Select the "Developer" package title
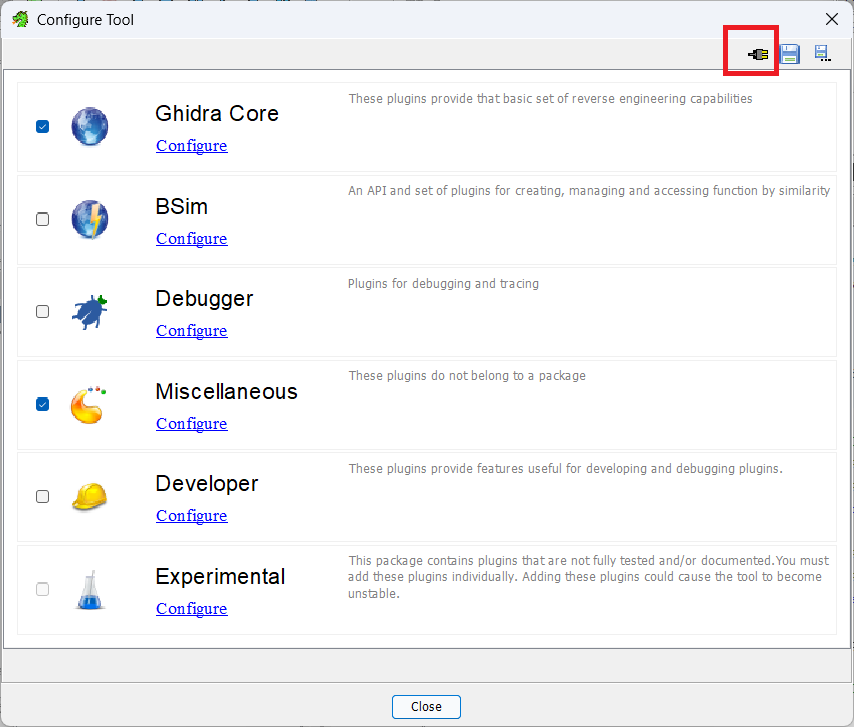 coord(207,484)
